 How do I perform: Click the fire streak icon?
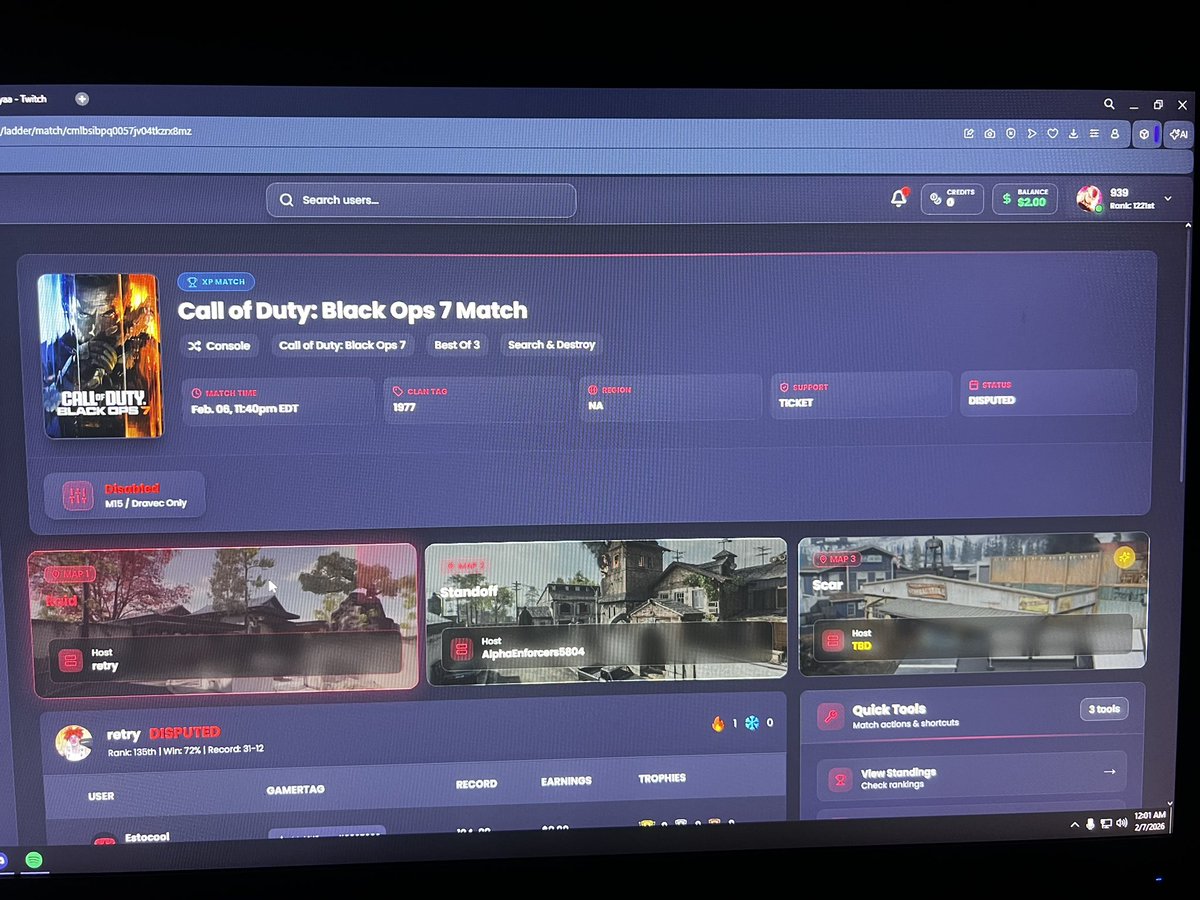click(717, 723)
